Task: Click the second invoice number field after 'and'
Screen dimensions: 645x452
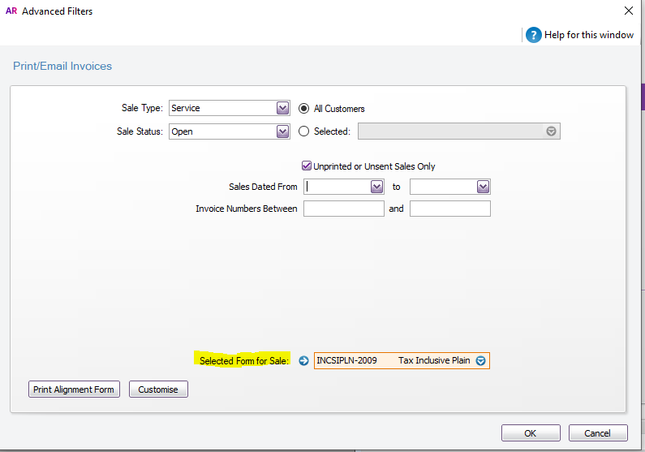Action: [x=450, y=208]
